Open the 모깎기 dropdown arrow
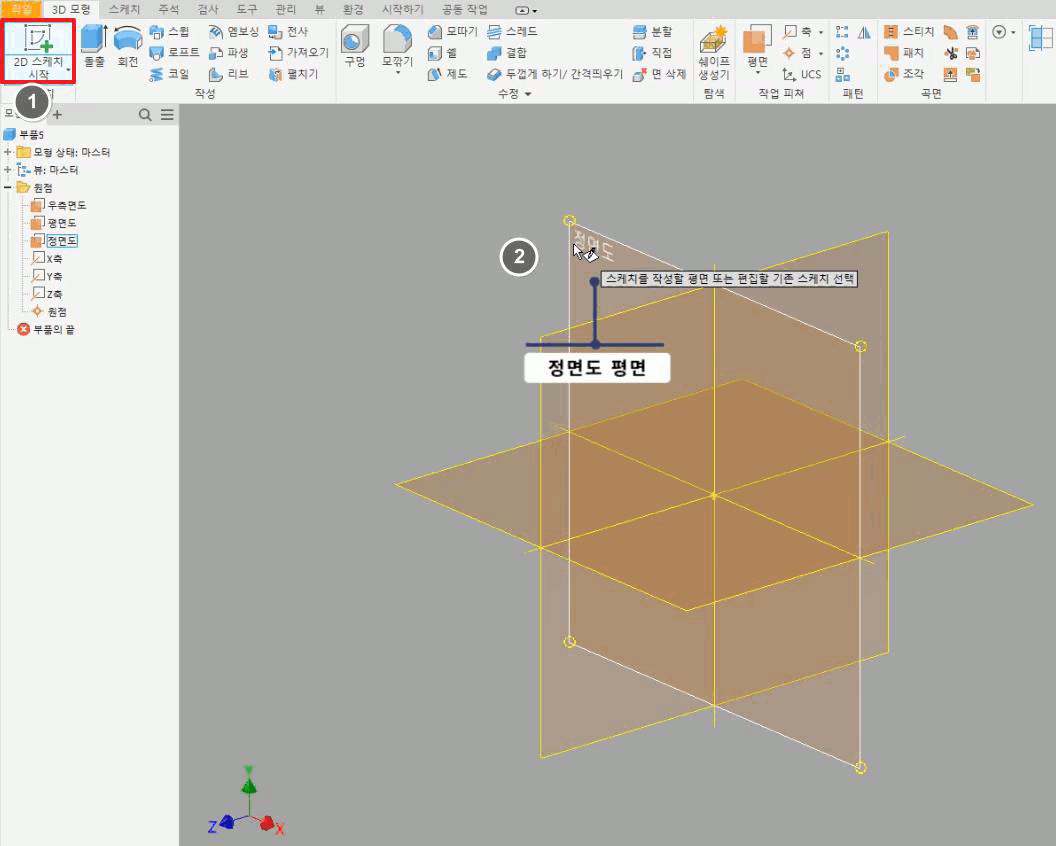1056x846 pixels. pos(397,73)
